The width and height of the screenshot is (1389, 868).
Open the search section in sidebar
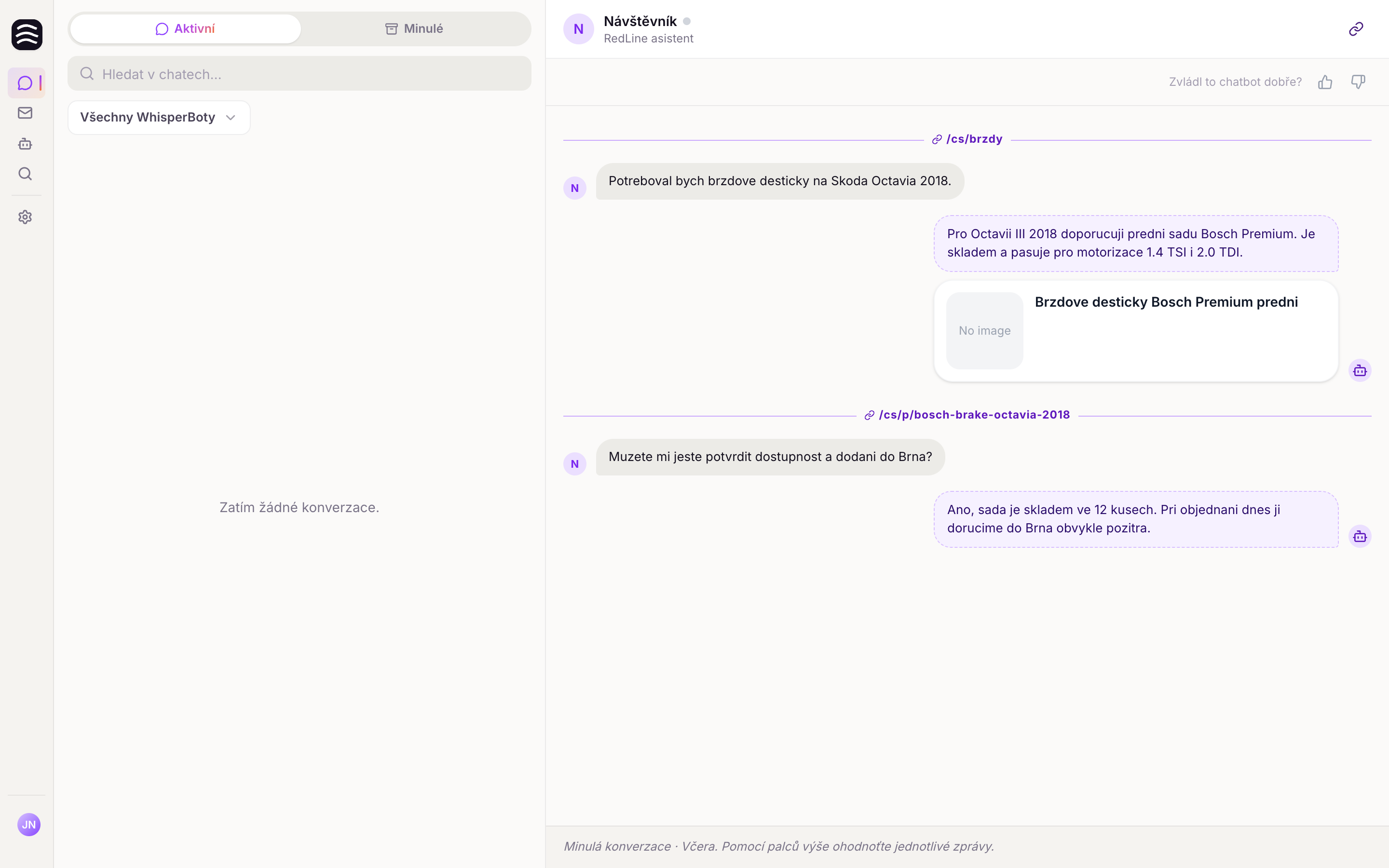[25, 174]
